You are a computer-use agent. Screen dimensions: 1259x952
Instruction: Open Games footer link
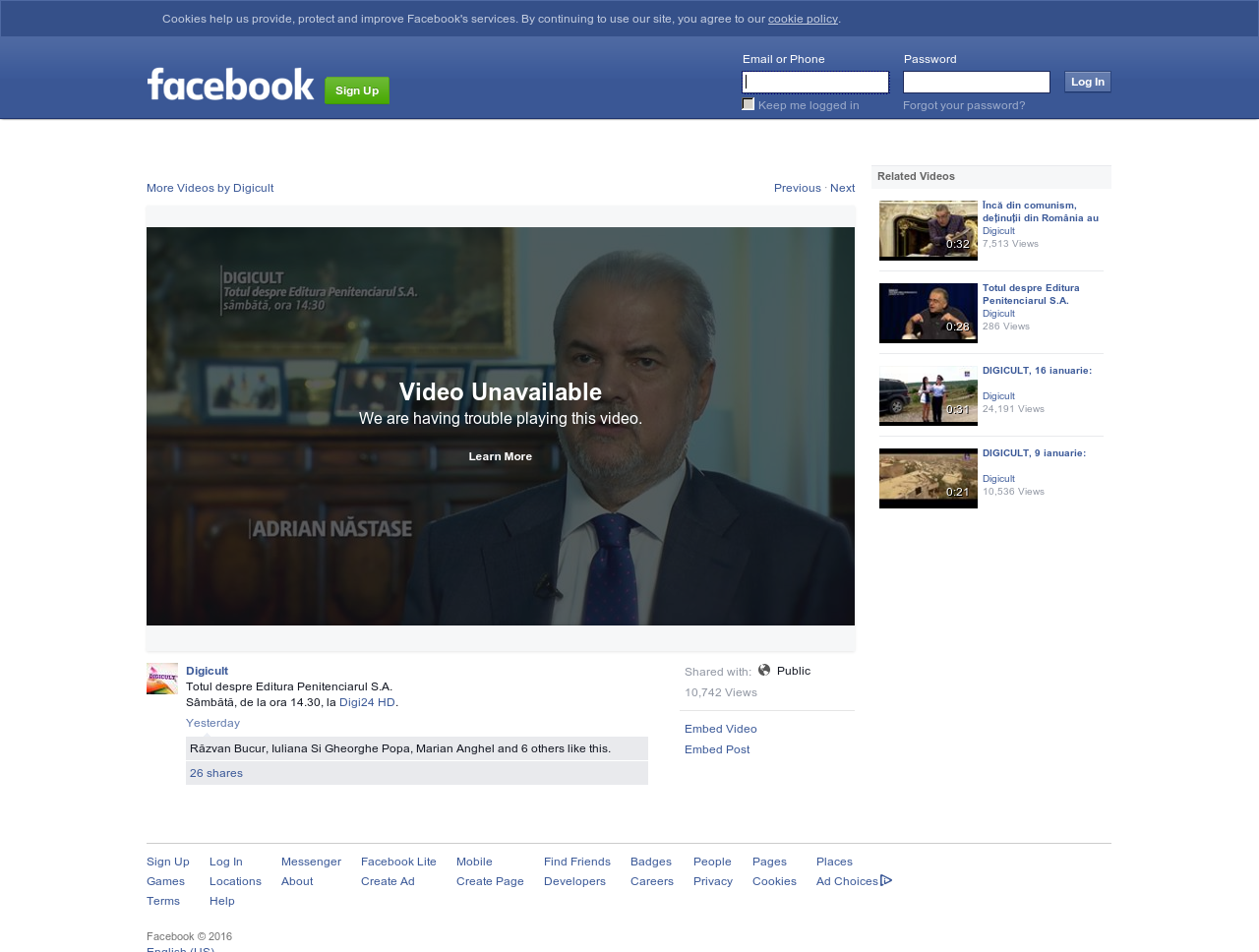tap(165, 881)
